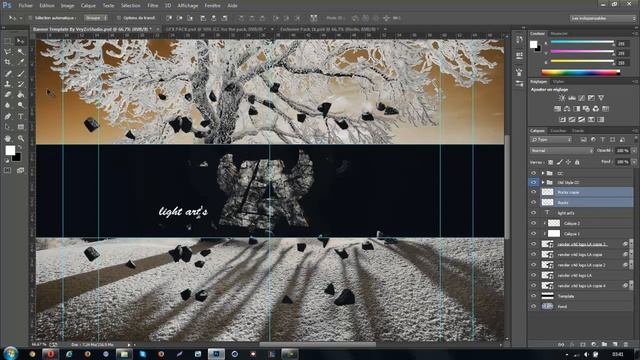Select the Rectangle shape tool

click(20, 127)
